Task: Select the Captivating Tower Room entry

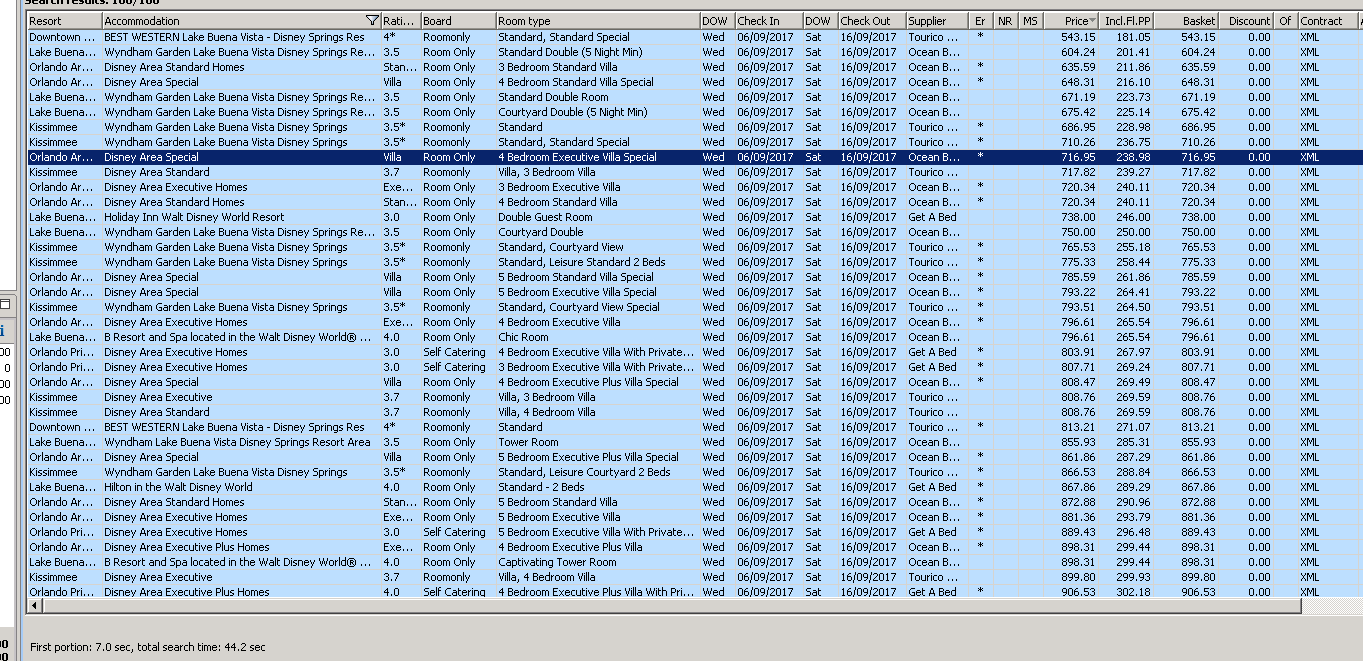Action: [x=557, y=562]
